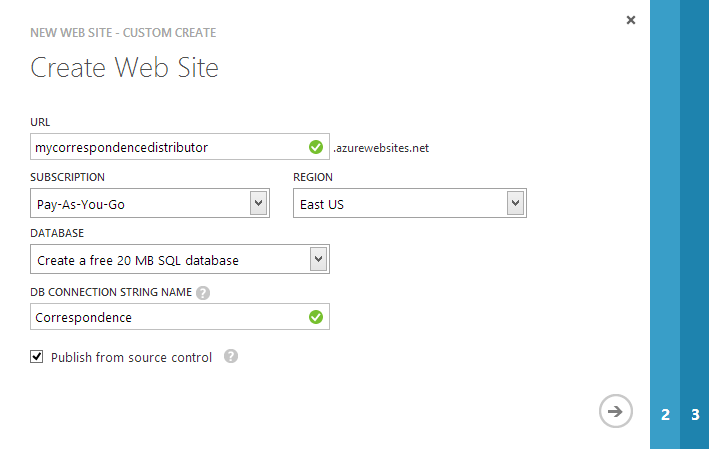
Task: Click the .azurewebsites.net domain suffix
Action: 381,148
